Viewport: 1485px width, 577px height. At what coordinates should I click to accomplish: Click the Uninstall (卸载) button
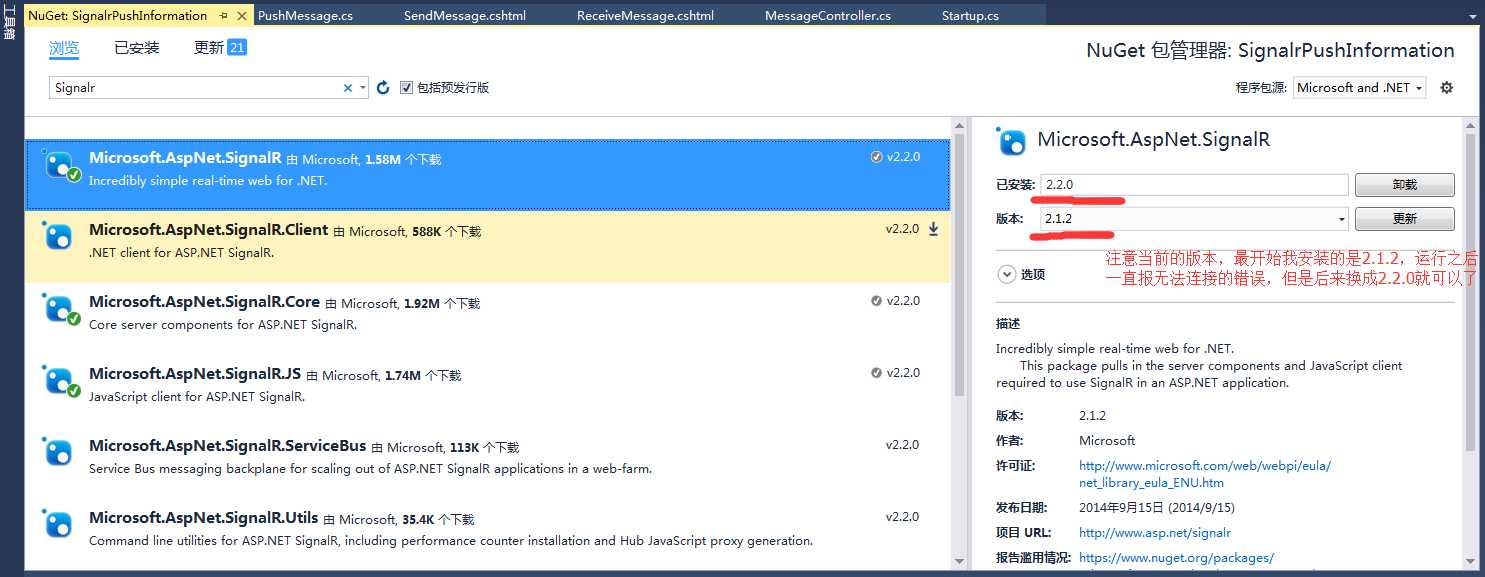[x=1404, y=185]
